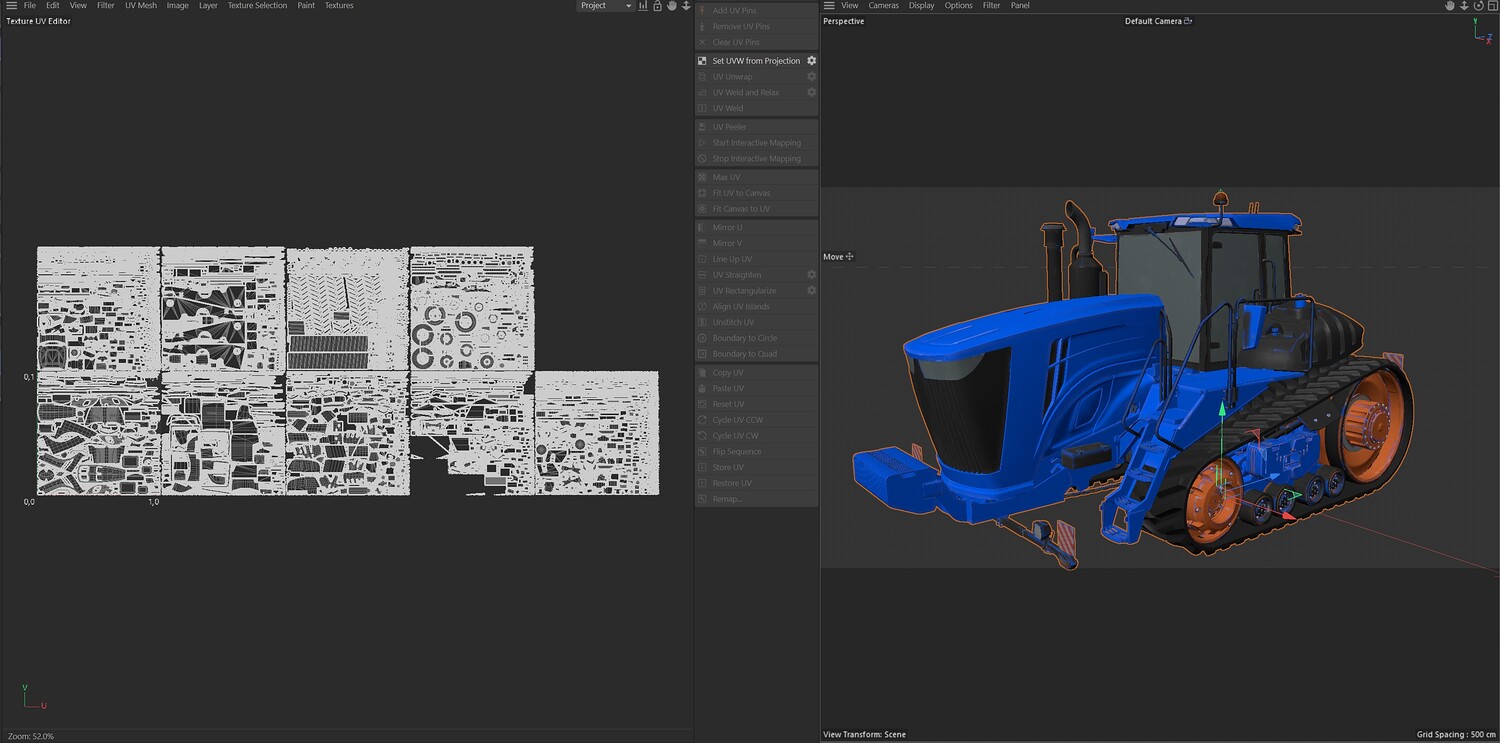Image resolution: width=1500 pixels, height=743 pixels.
Task: Click the viewport pan hand icon
Action: (1450, 6)
